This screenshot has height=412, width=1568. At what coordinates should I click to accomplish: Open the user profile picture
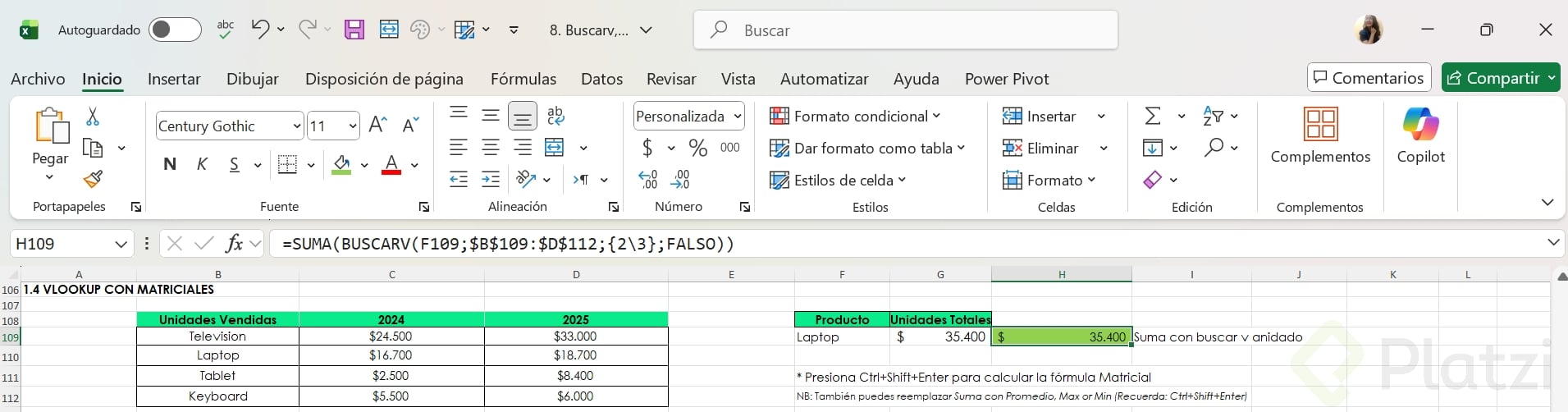[1369, 30]
